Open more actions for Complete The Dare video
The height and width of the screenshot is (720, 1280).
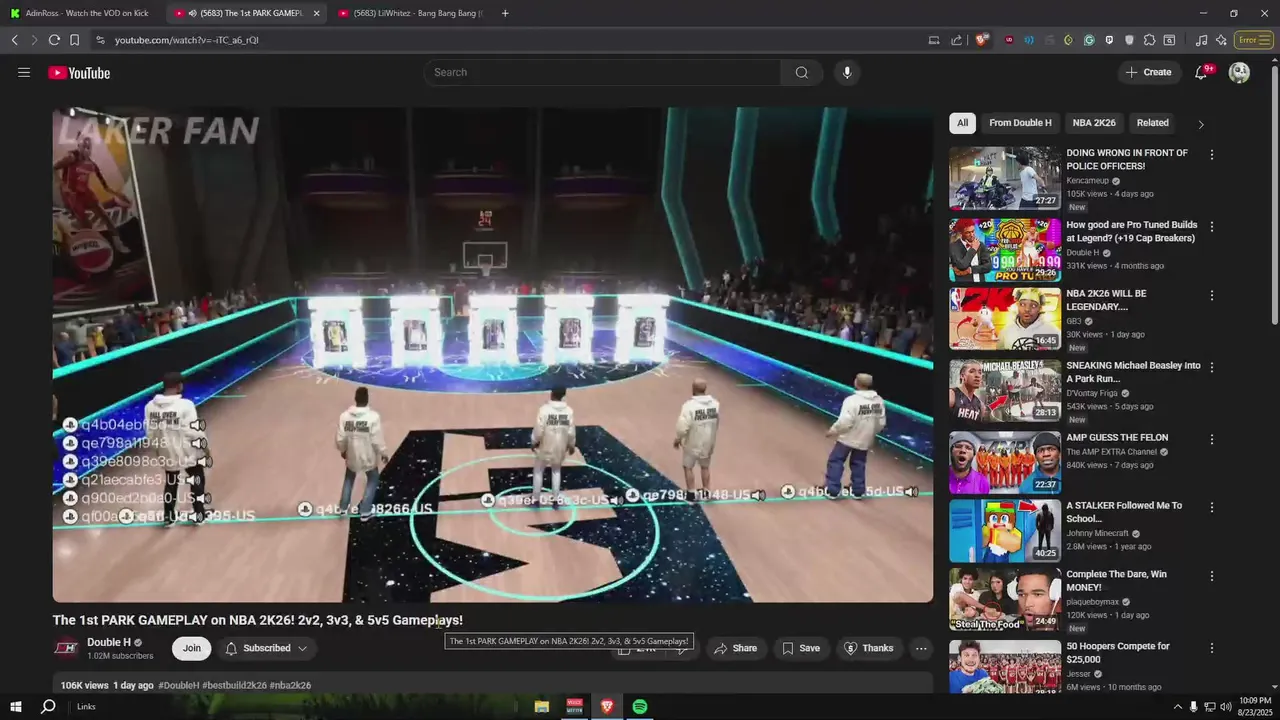[1211, 576]
